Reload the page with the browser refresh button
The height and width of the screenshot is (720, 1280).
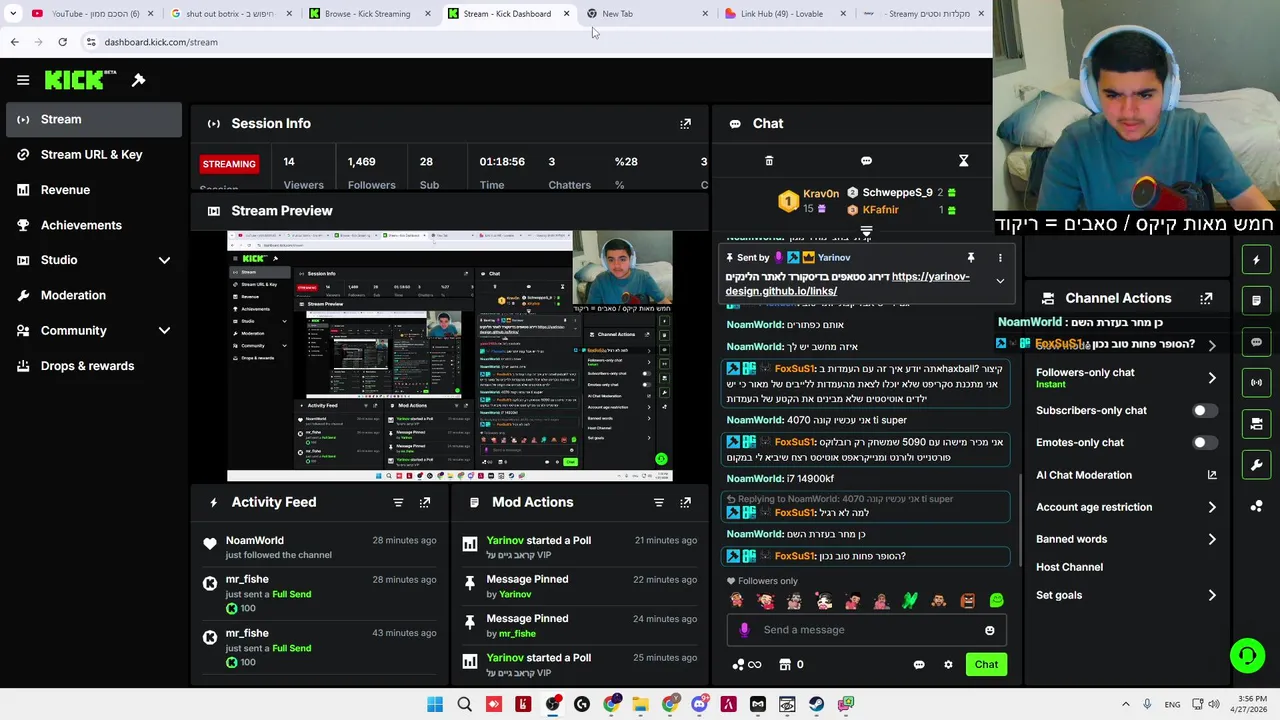pyautogui.click(x=62, y=42)
